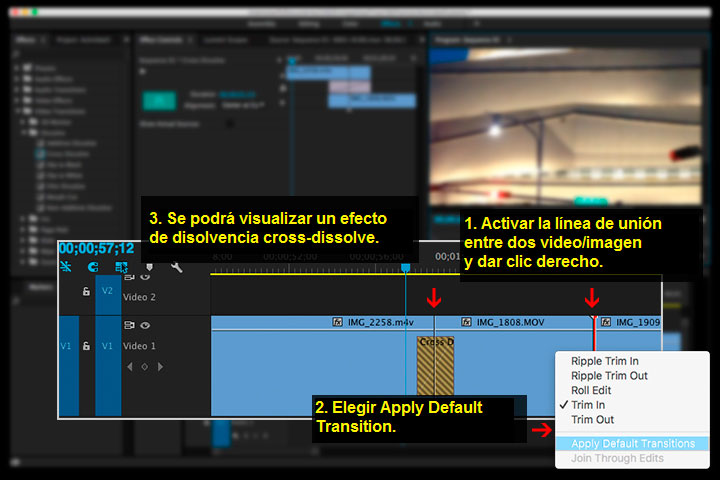Choose Apply Default Transitions
720x480 pixels.
click(x=632, y=444)
